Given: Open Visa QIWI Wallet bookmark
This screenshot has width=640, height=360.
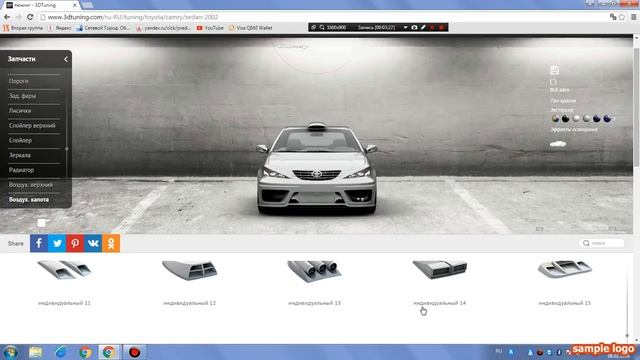Looking at the screenshot, I should [250, 28].
